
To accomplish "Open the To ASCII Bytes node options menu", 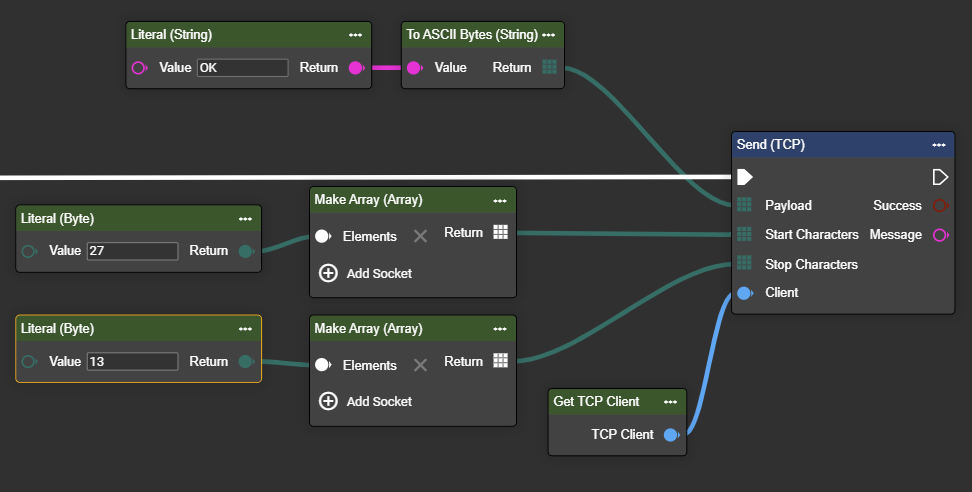I will 550,35.
